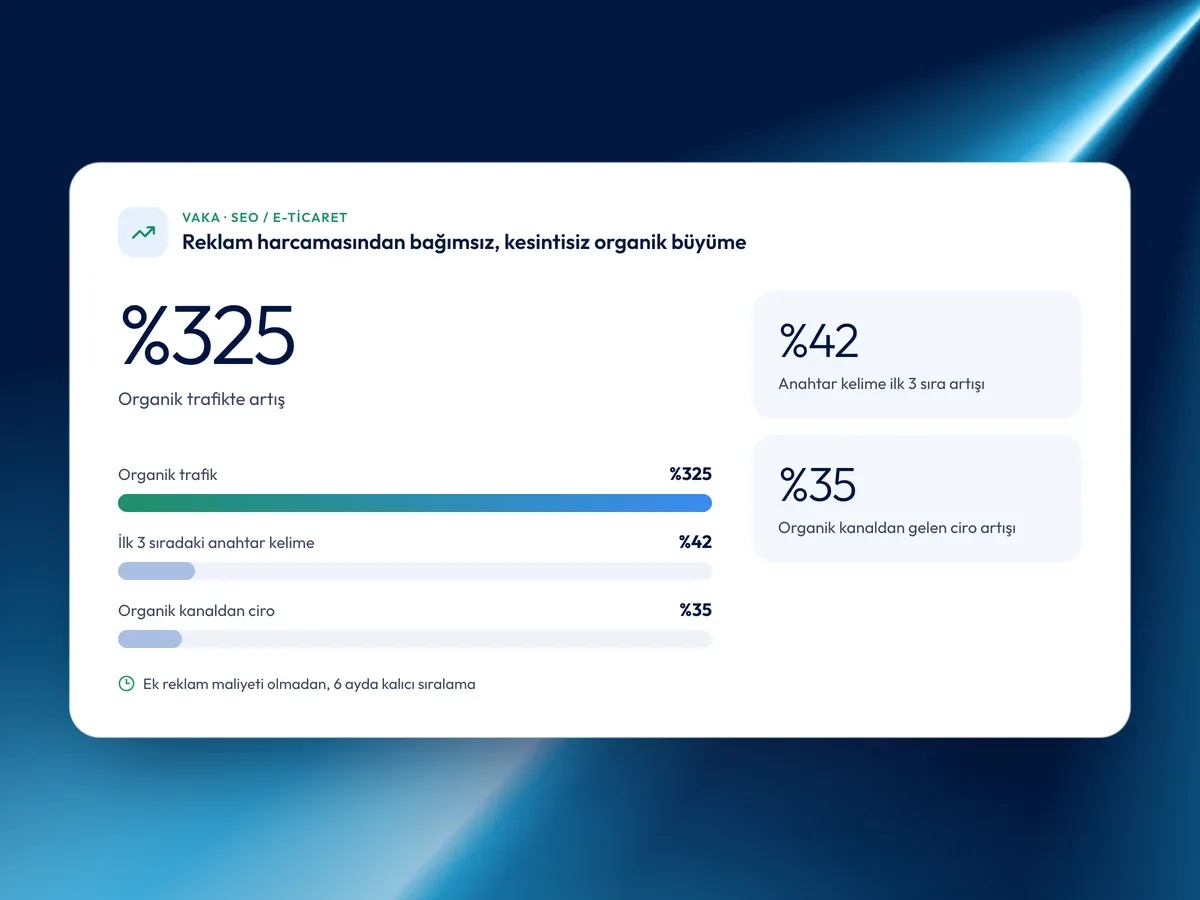
Task: Click the 'İlk 3 sıradaki anahtar kelime' progress bar
Action: click(415, 571)
